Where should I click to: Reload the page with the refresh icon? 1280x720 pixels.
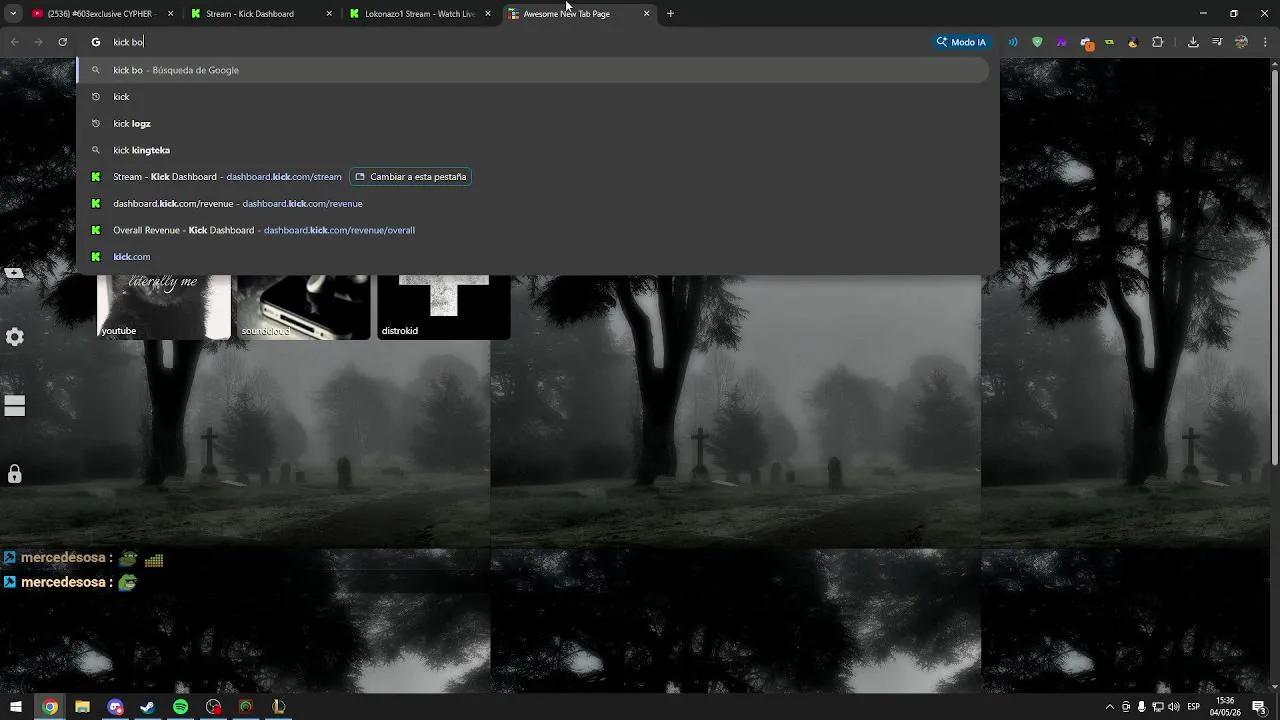pos(62,42)
